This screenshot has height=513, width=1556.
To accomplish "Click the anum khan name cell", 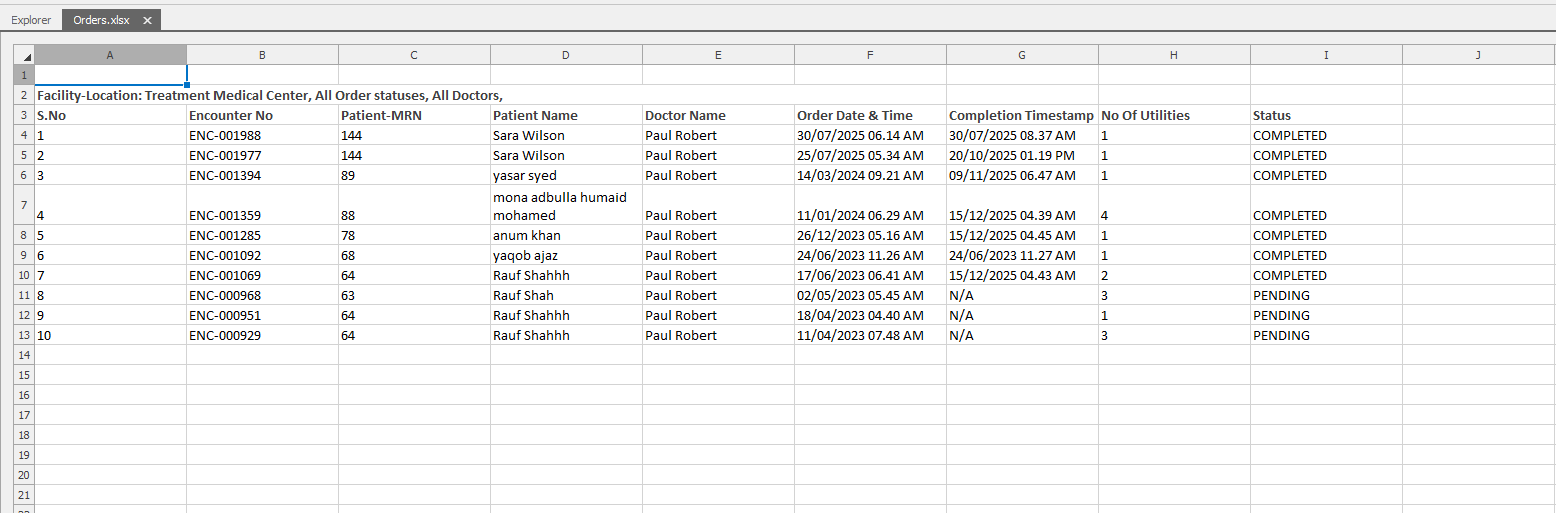I will tap(527, 235).
